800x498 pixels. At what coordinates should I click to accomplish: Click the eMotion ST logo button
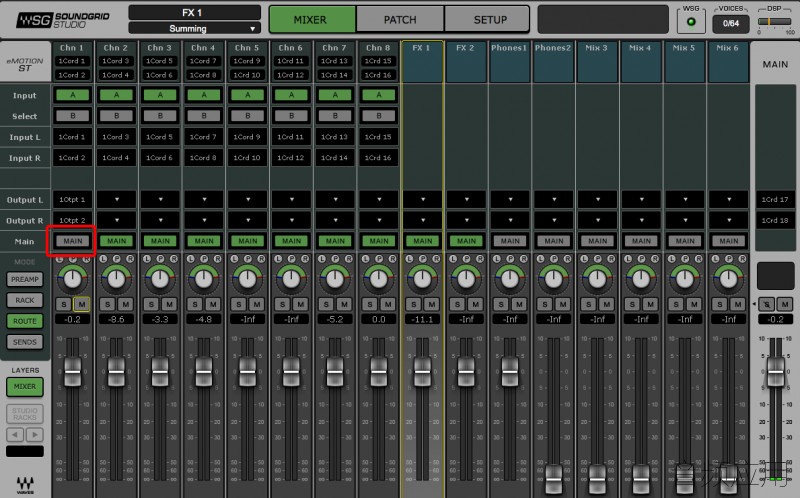25,64
